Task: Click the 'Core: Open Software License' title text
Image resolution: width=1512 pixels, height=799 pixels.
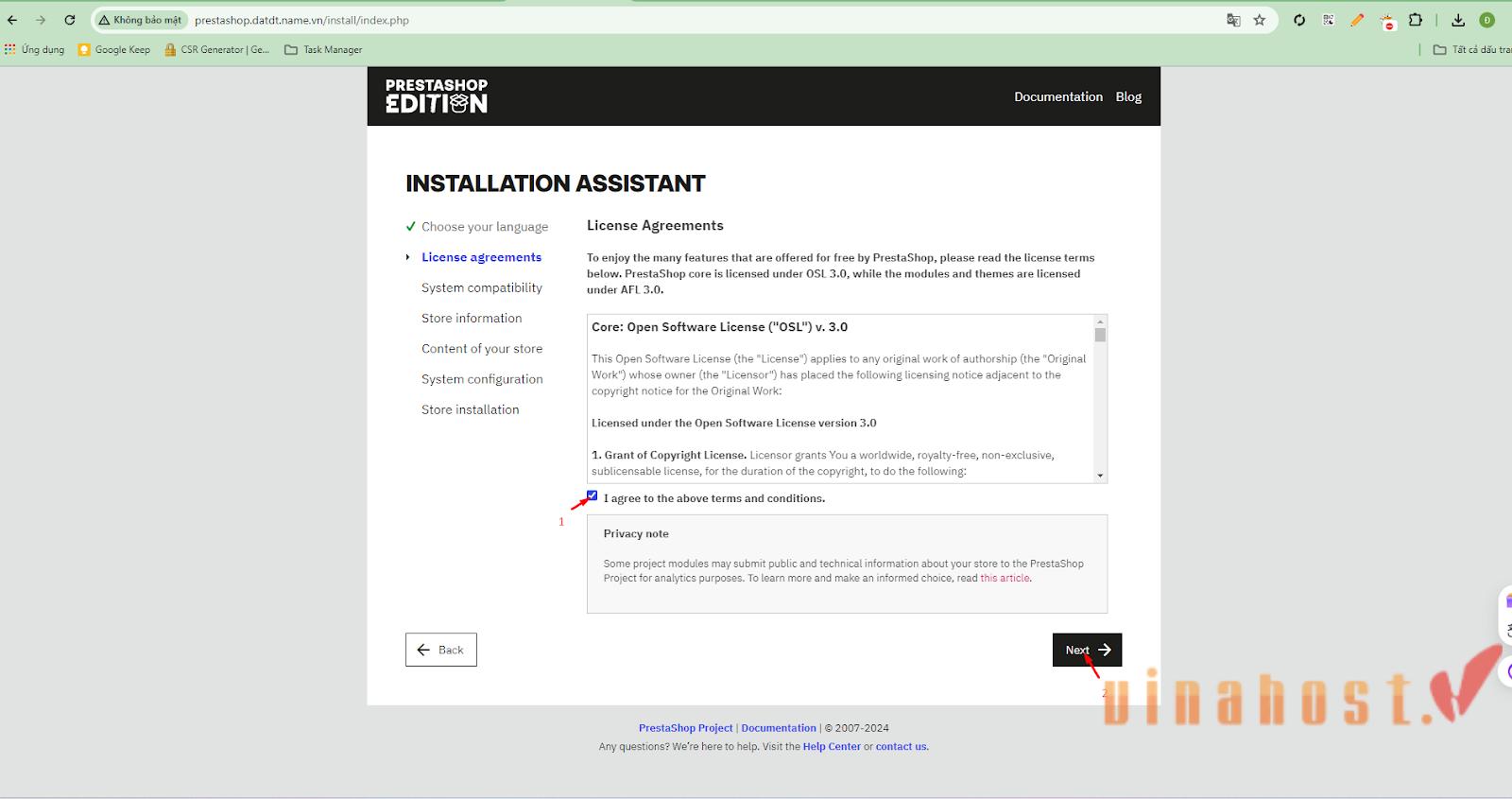Action: (x=719, y=327)
